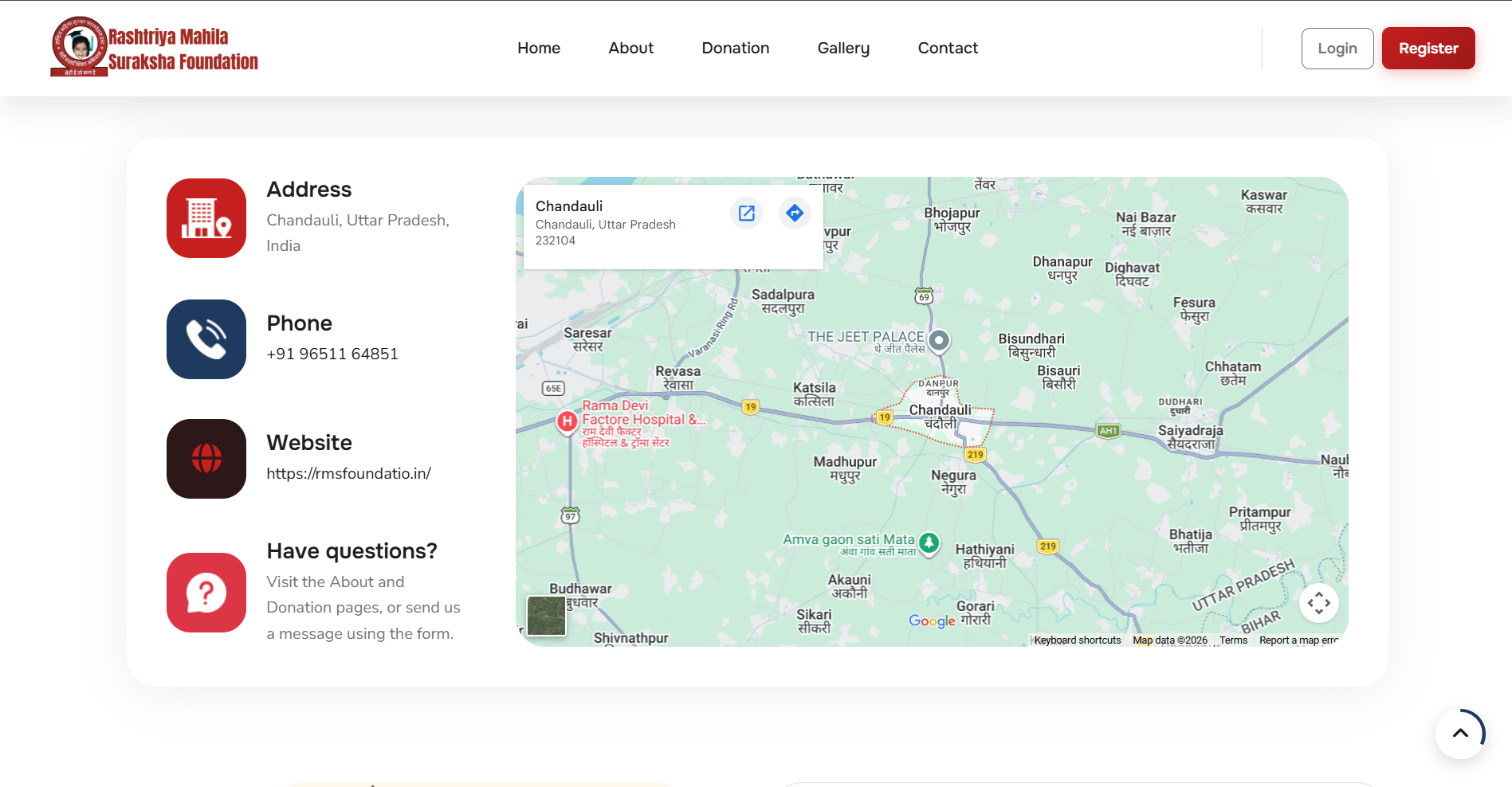Select the blue Phone icon
The height and width of the screenshot is (787, 1512).
coord(206,339)
